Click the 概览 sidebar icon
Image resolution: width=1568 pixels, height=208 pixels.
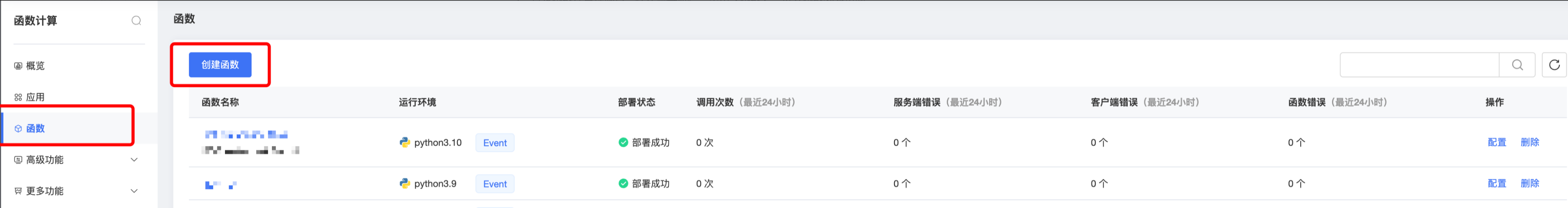point(18,66)
